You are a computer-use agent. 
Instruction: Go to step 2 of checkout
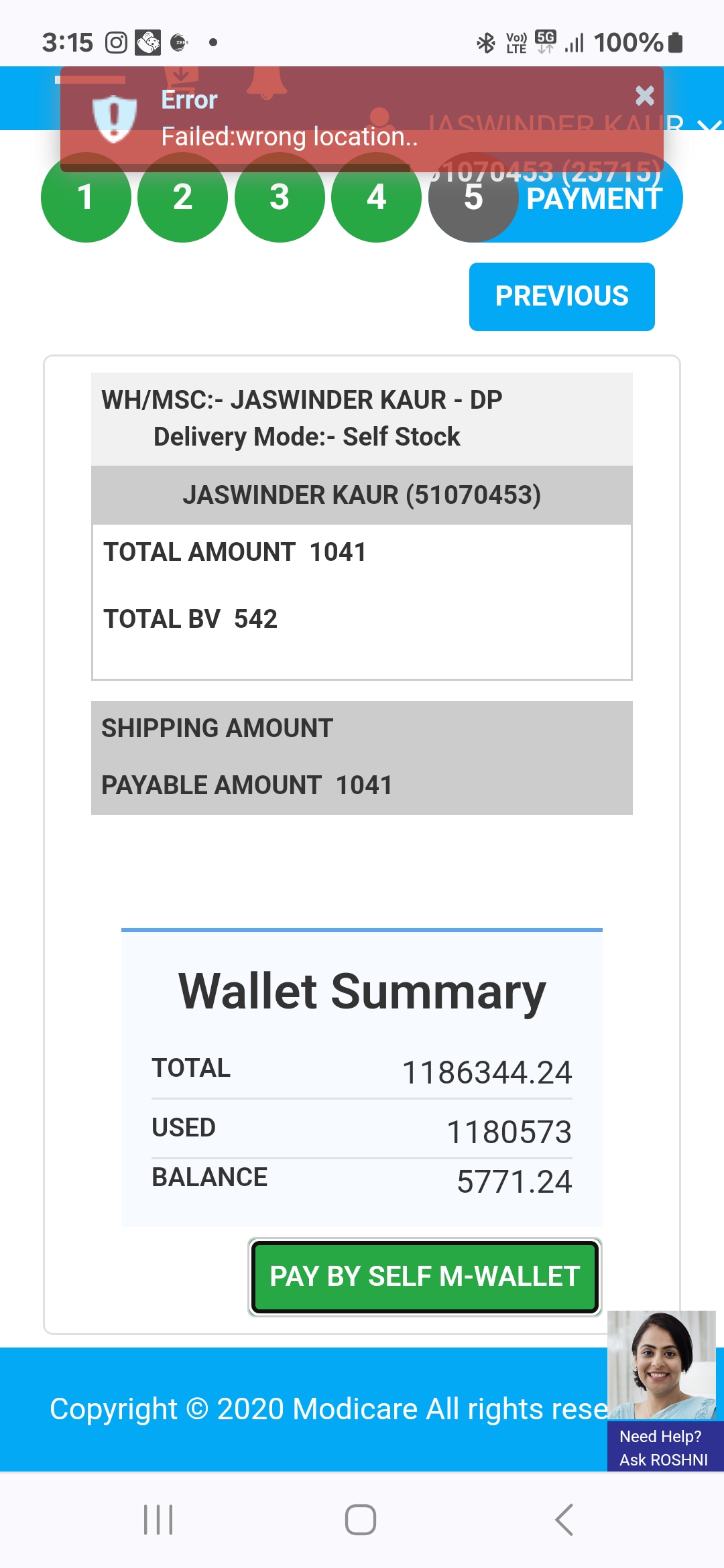point(182,197)
